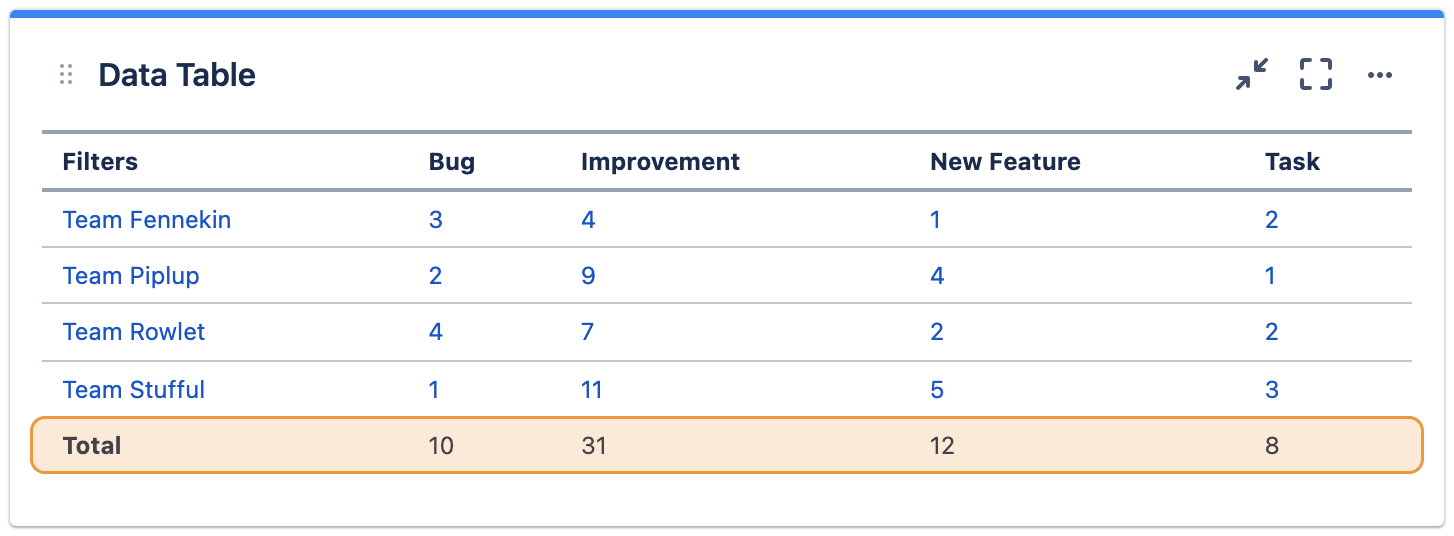1454x536 pixels.
Task: Click the drag handle beside Data Table
Action: [66, 75]
